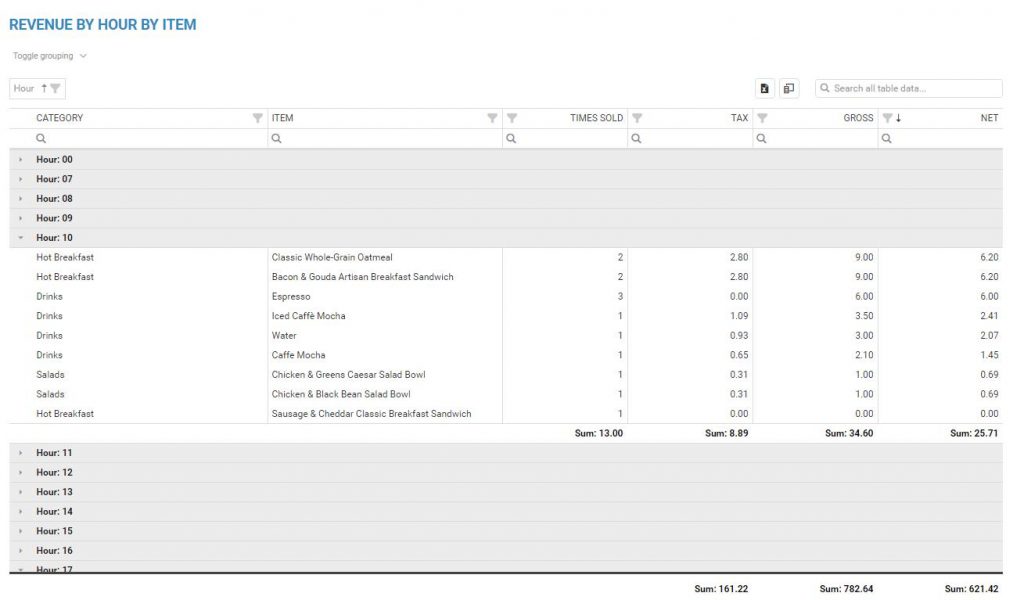Click search icon in Gross filter row
Screen dimensions: 1024x600
[761, 138]
